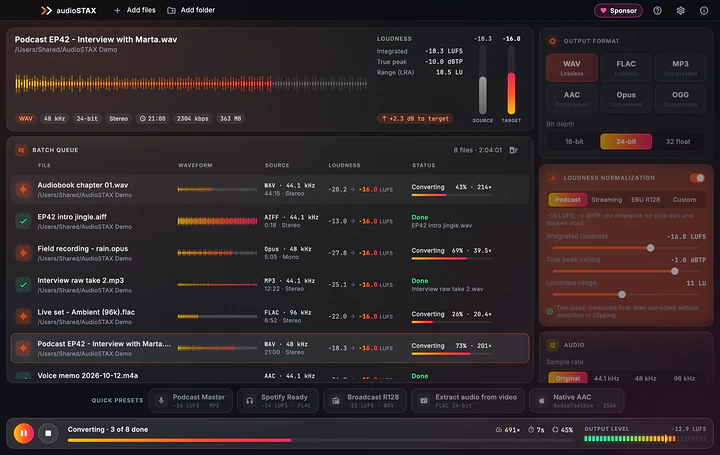Click the Broadcast R128 preset icon
Image resolution: width=720 pixels, height=455 pixels.
(x=336, y=400)
